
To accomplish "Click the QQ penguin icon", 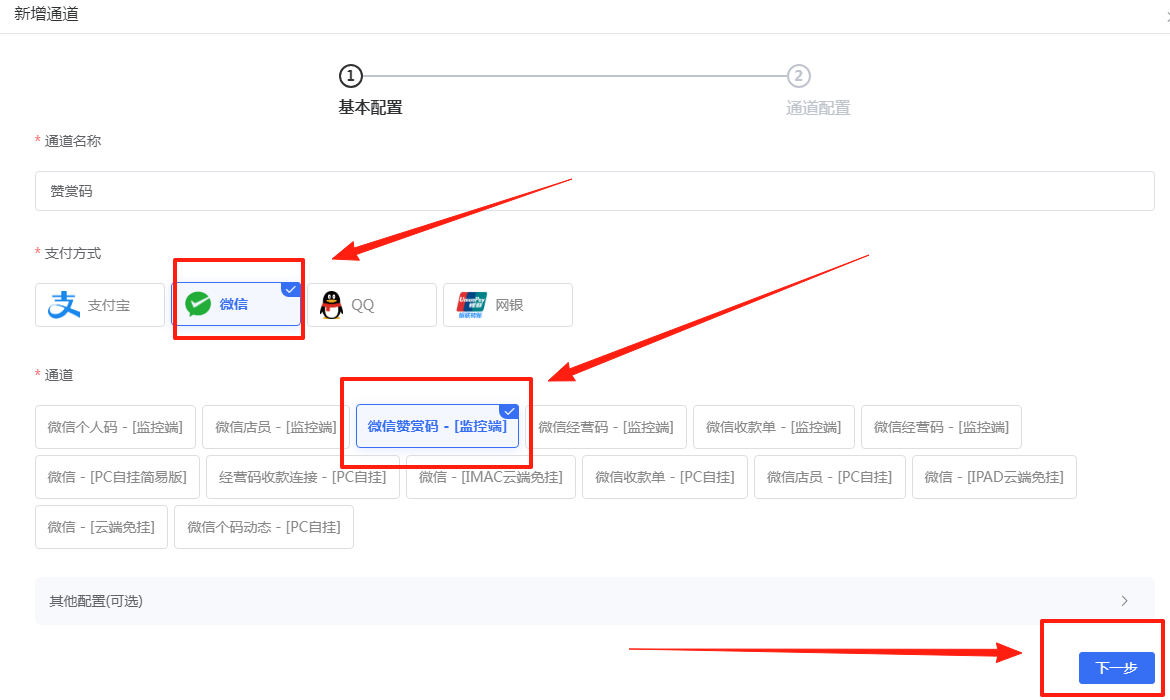I will tap(331, 305).
